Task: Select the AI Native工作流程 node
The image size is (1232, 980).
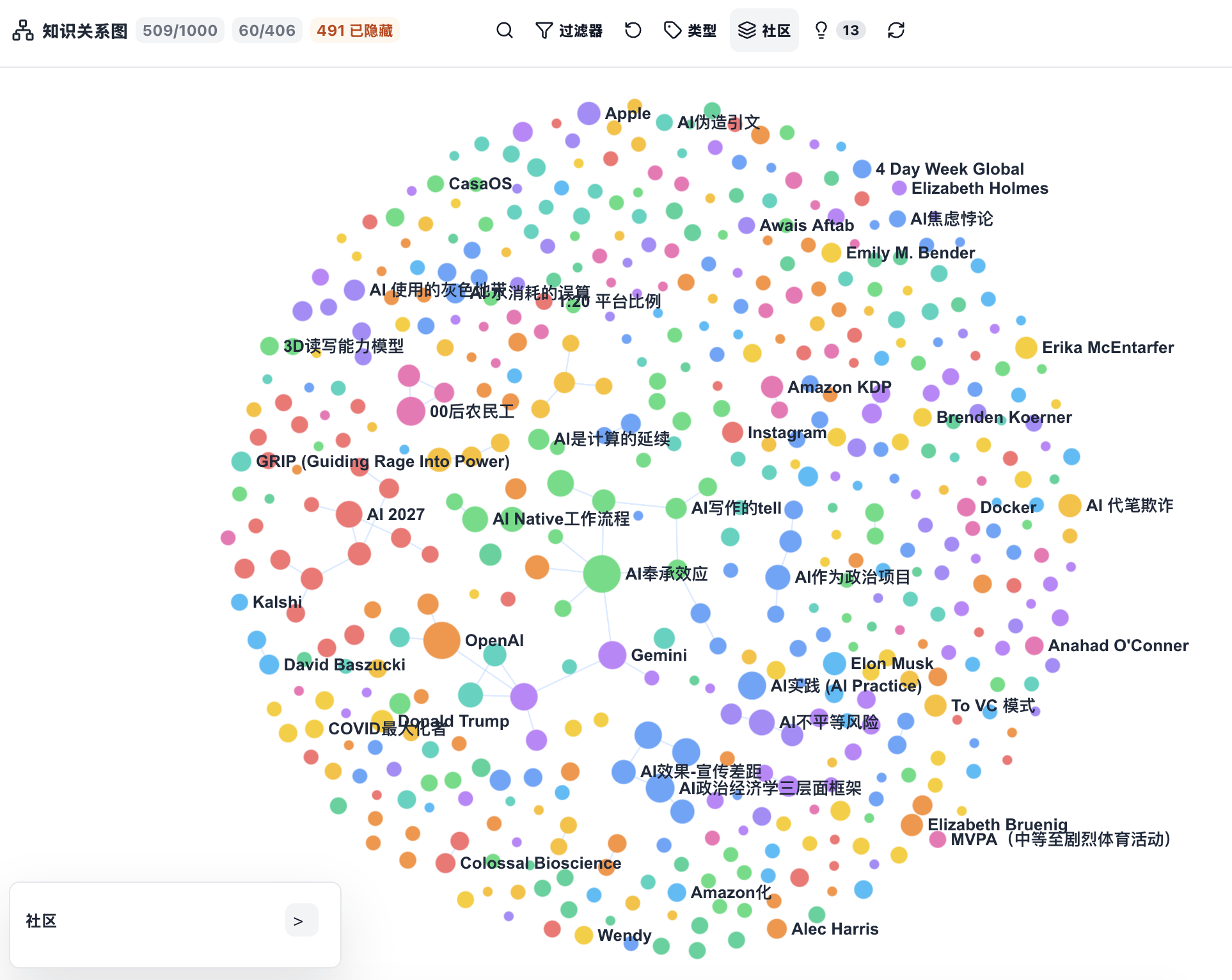Action: point(475,519)
